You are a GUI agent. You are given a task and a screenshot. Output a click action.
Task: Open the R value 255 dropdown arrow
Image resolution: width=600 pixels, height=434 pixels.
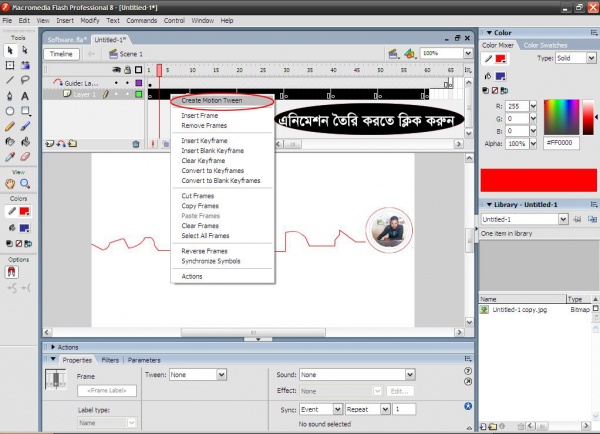(x=533, y=106)
